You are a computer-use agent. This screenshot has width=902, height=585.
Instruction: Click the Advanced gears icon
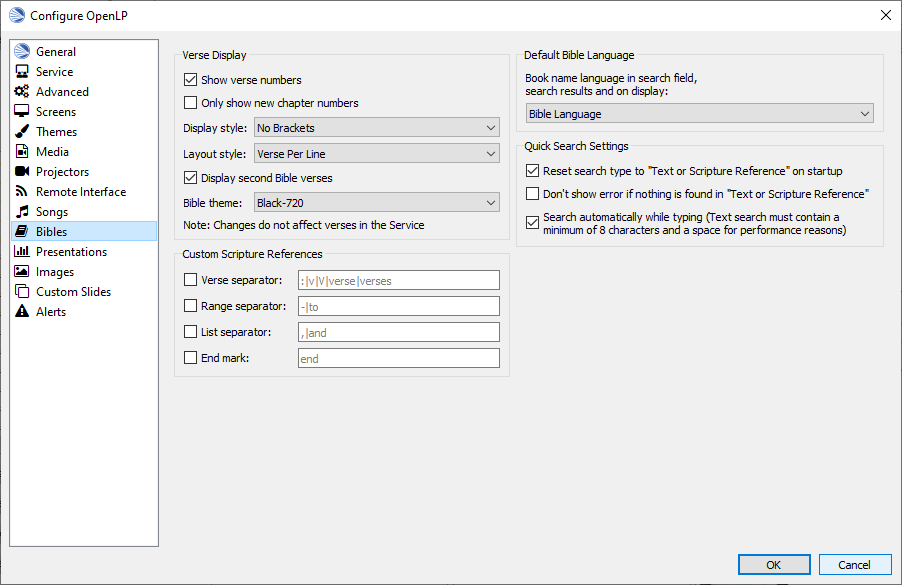click(x=22, y=91)
